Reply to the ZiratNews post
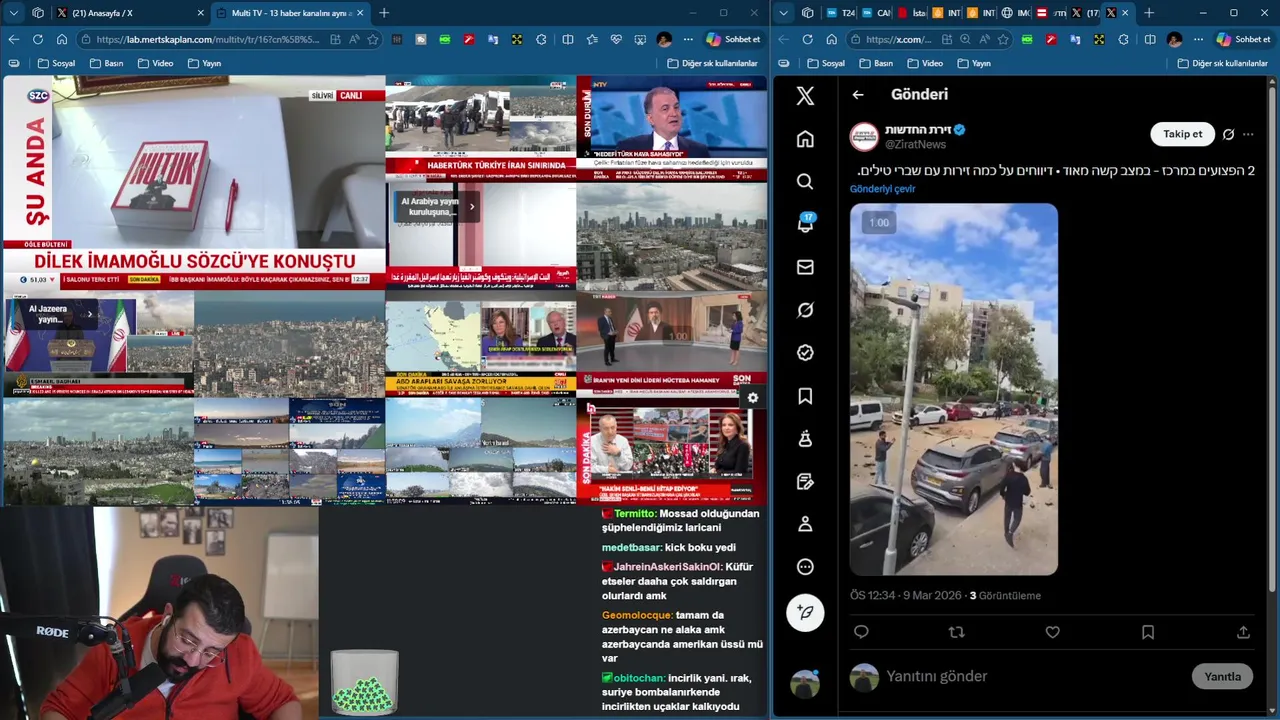Viewport: 1280px width, 720px height. 861,632
